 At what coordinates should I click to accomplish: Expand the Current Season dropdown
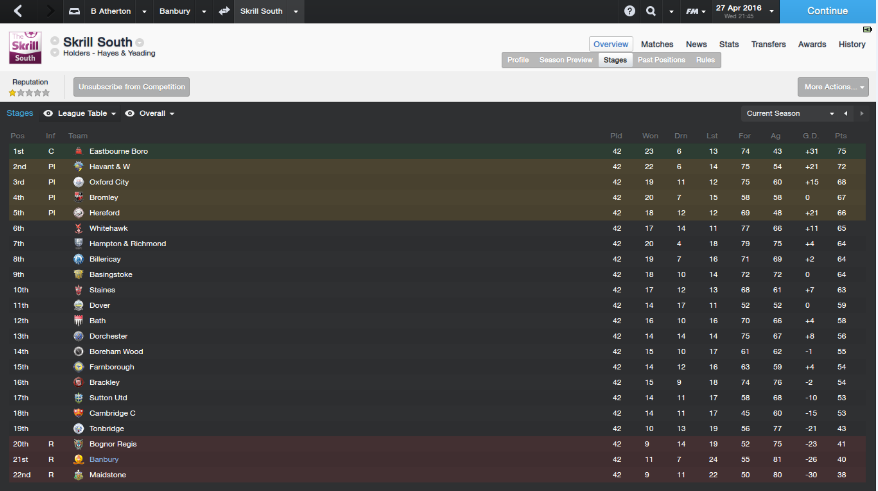[x=790, y=113]
